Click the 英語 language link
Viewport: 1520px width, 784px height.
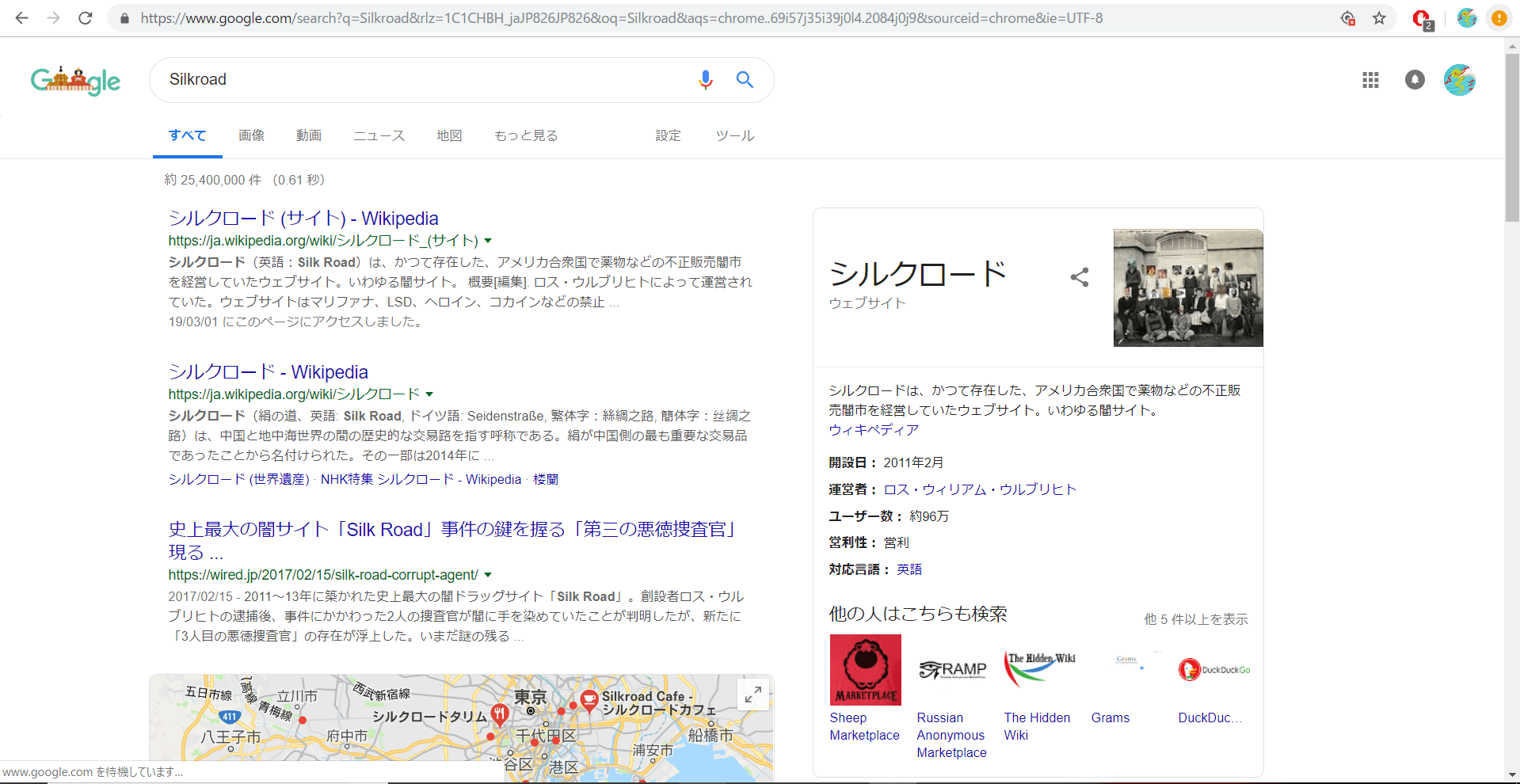point(909,569)
